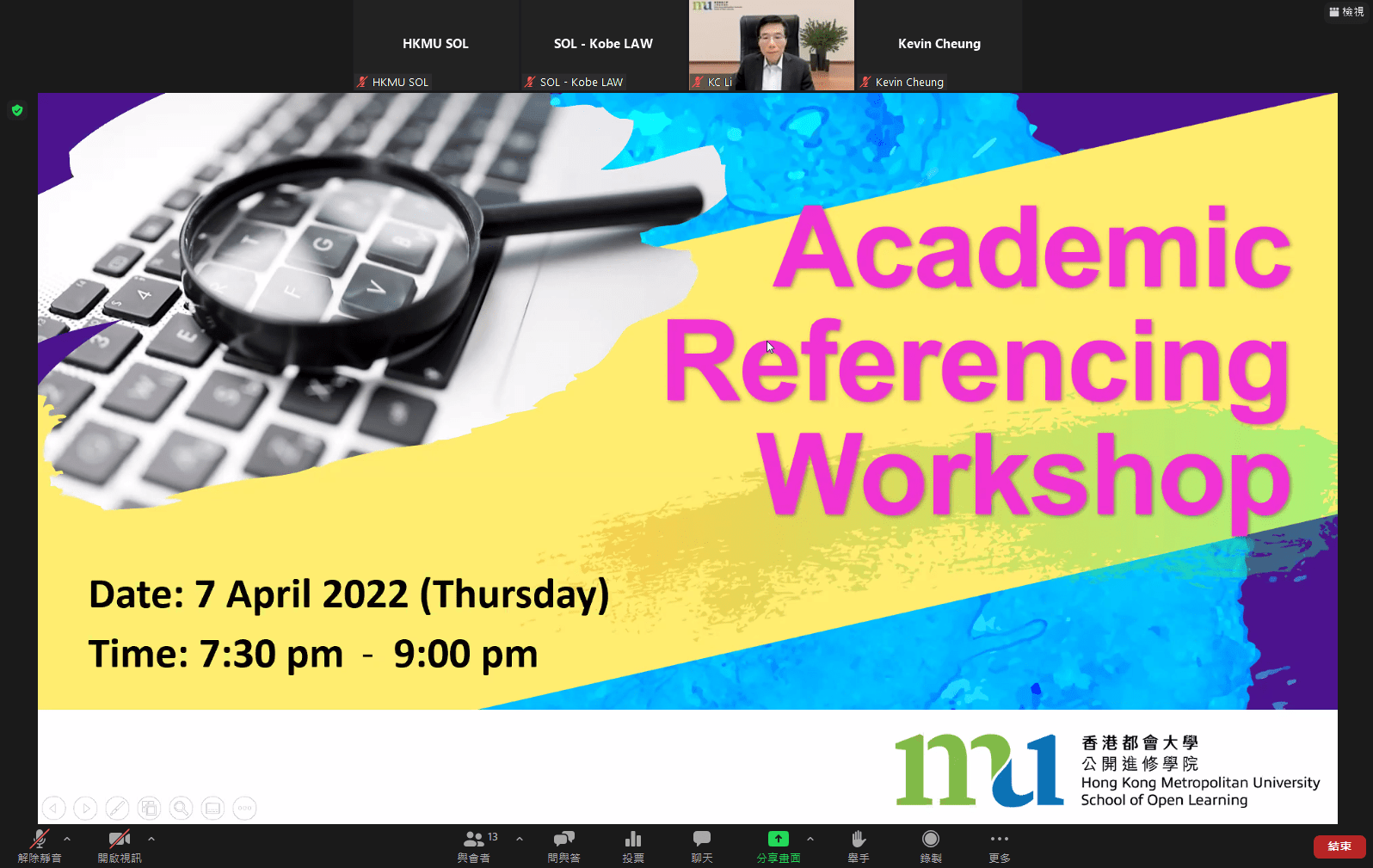The height and width of the screenshot is (868, 1373).
Task: Click the magnifier zoom slide control
Action: tap(181, 808)
